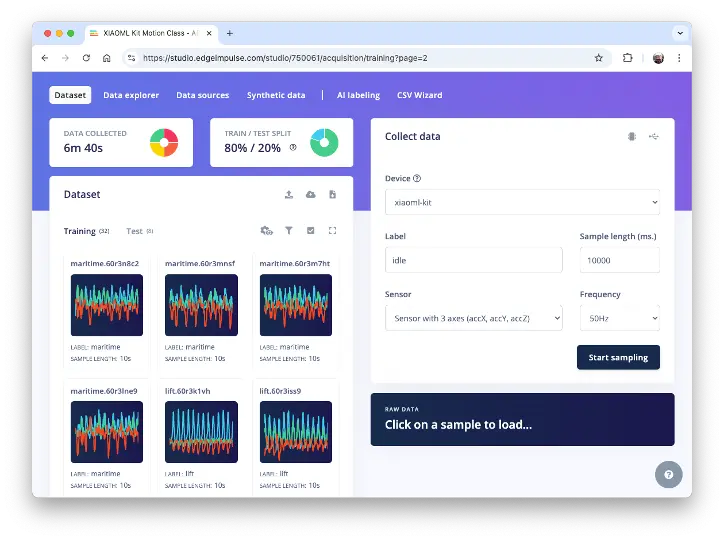The image size is (724, 540).
Task: Open the filter samples funnel icon
Action: (289, 231)
